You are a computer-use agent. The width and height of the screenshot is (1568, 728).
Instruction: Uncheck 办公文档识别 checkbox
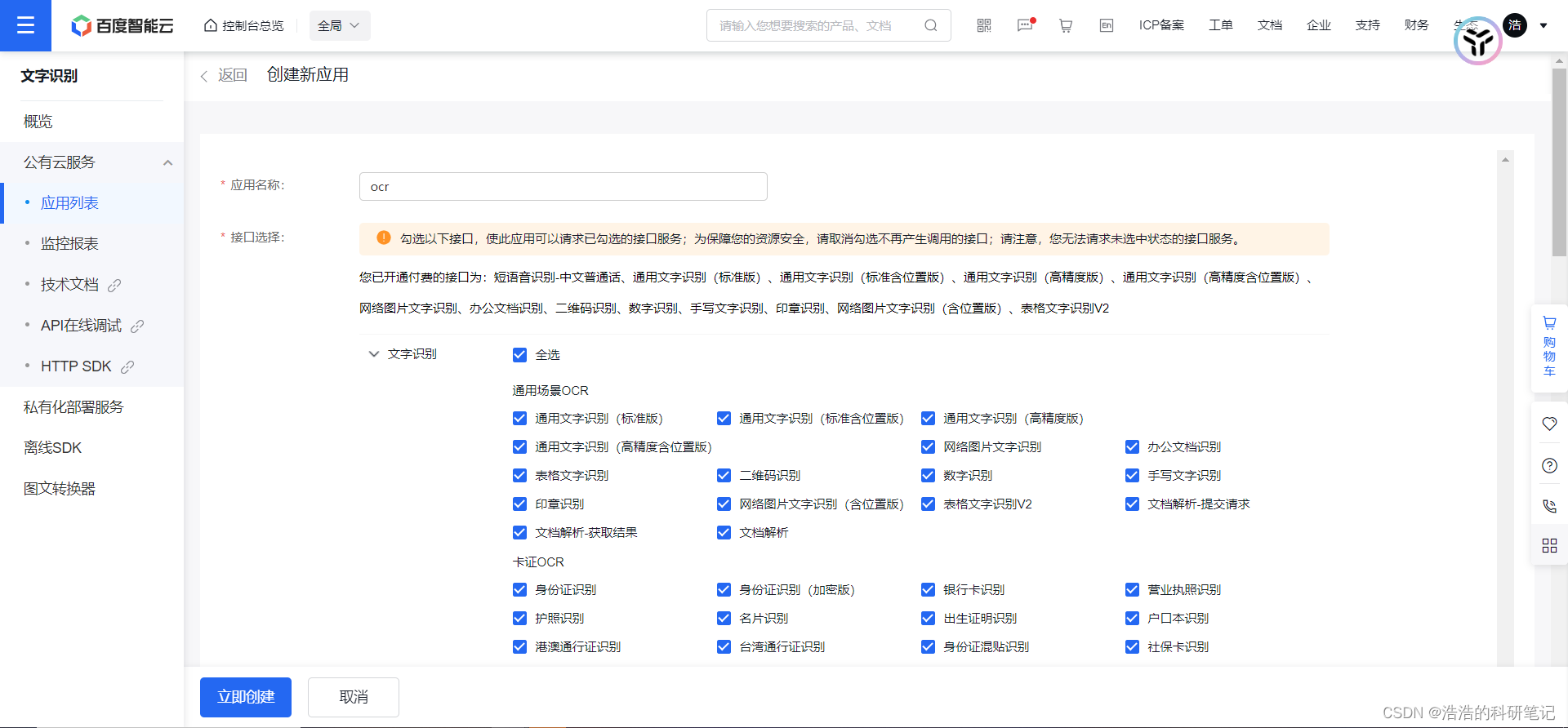point(1132,446)
